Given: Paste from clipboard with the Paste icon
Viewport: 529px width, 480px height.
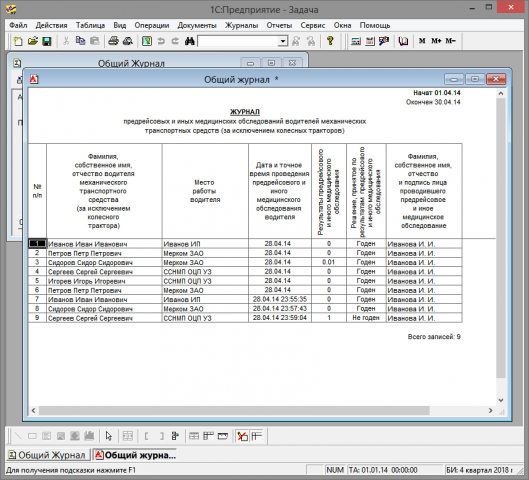Looking at the screenshot, I should (95, 41).
